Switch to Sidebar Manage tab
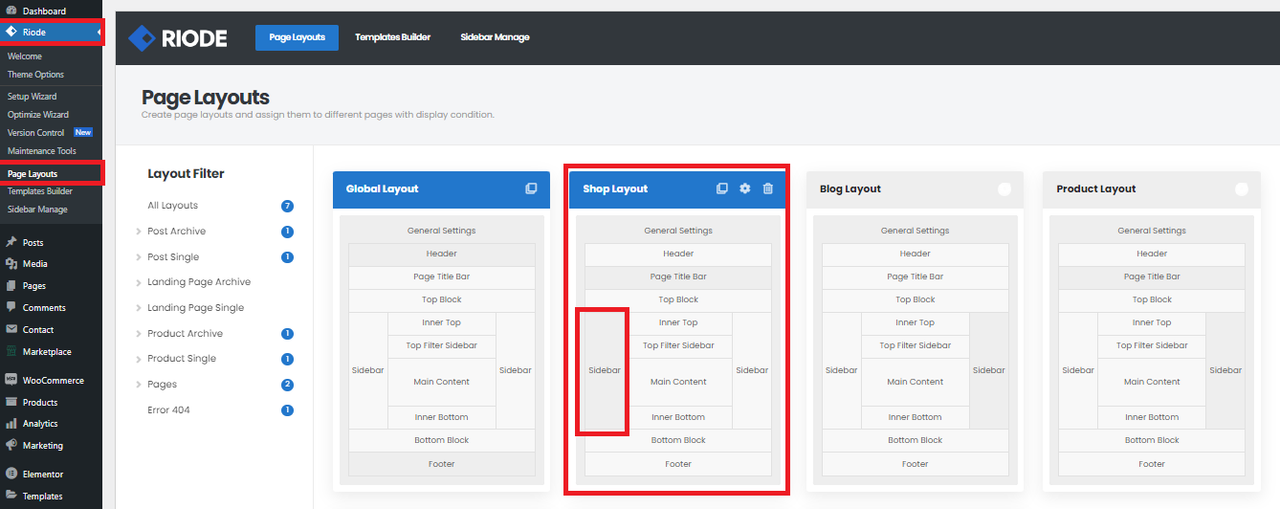This screenshot has height=509, width=1280. [495, 37]
